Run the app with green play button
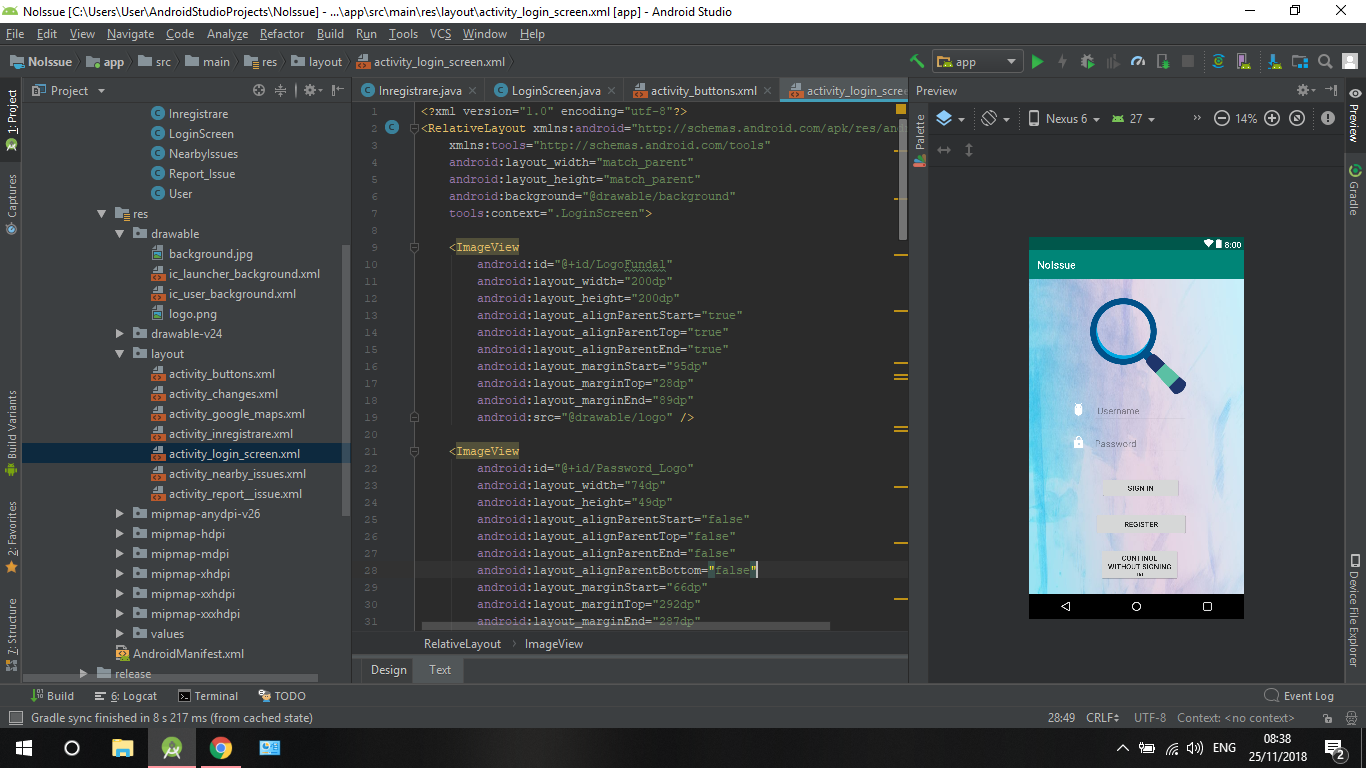The width and height of the screenshot is (1366, 768). pos(1037,62)
